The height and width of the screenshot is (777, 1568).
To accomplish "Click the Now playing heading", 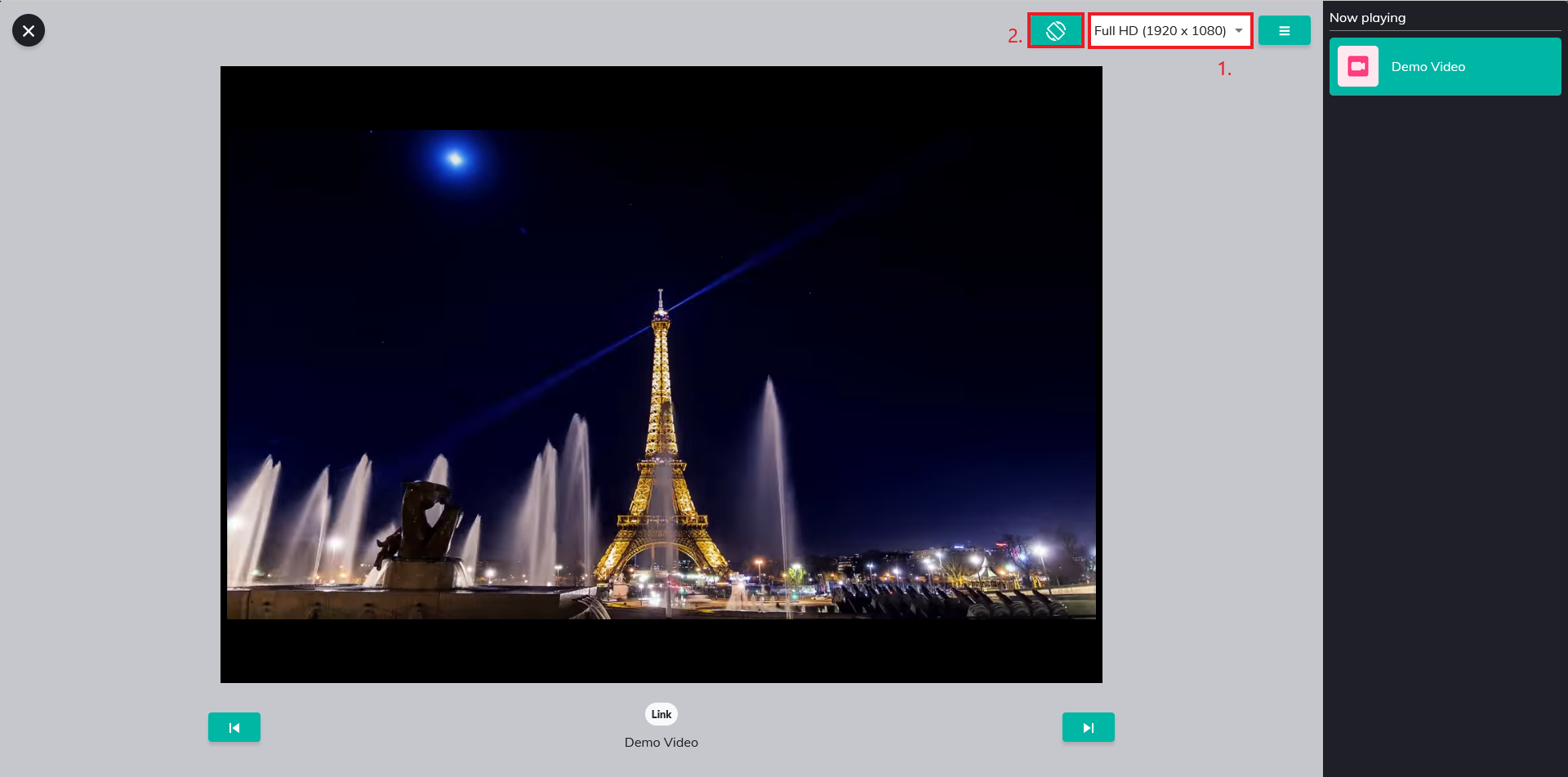I will pyautogui.click(x=1367, y=18).
